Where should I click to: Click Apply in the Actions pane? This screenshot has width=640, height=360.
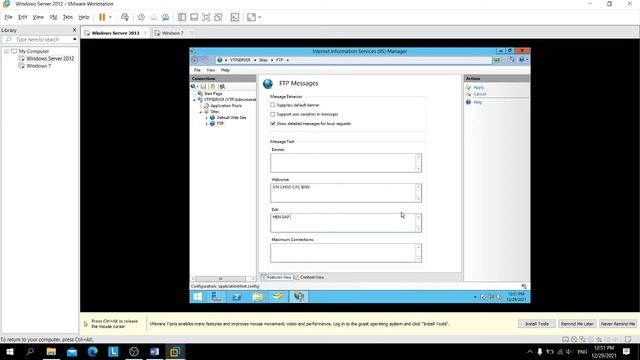coord(479,88)
